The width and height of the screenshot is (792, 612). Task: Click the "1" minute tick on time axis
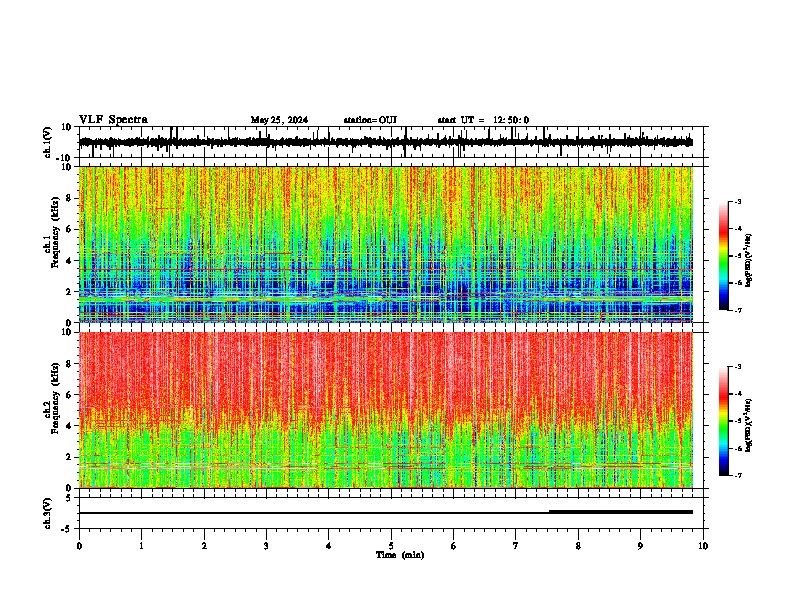coord(141,546)
